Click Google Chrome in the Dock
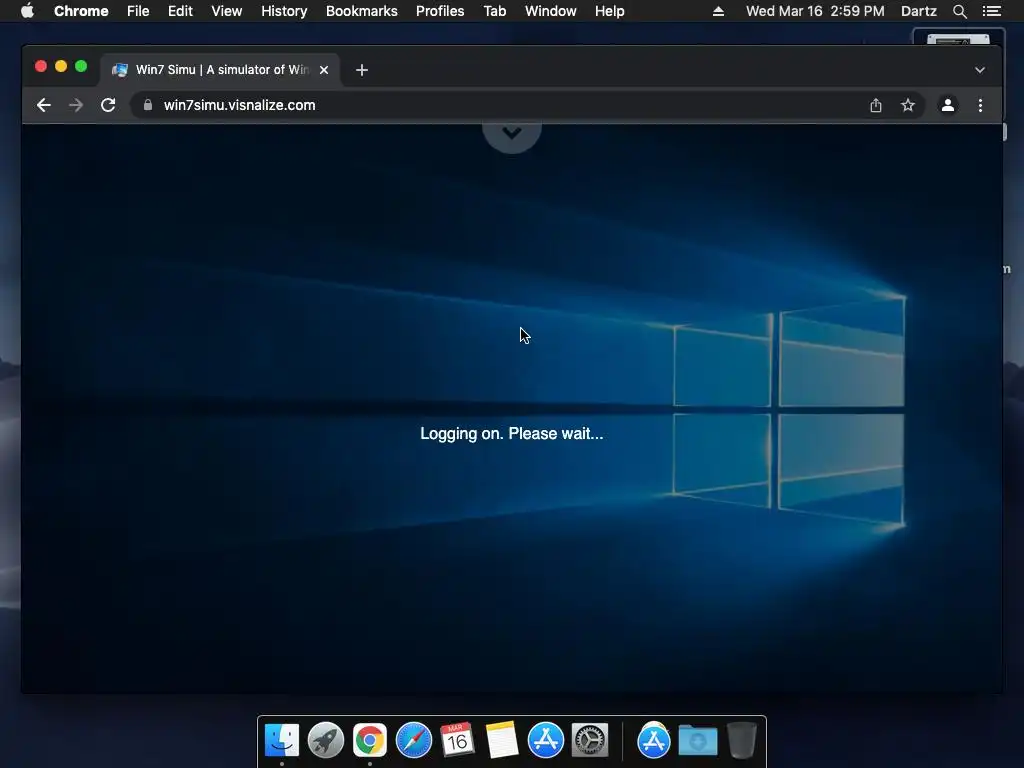This screenshot has height=768, width=1024. click(x=370, y=740)
